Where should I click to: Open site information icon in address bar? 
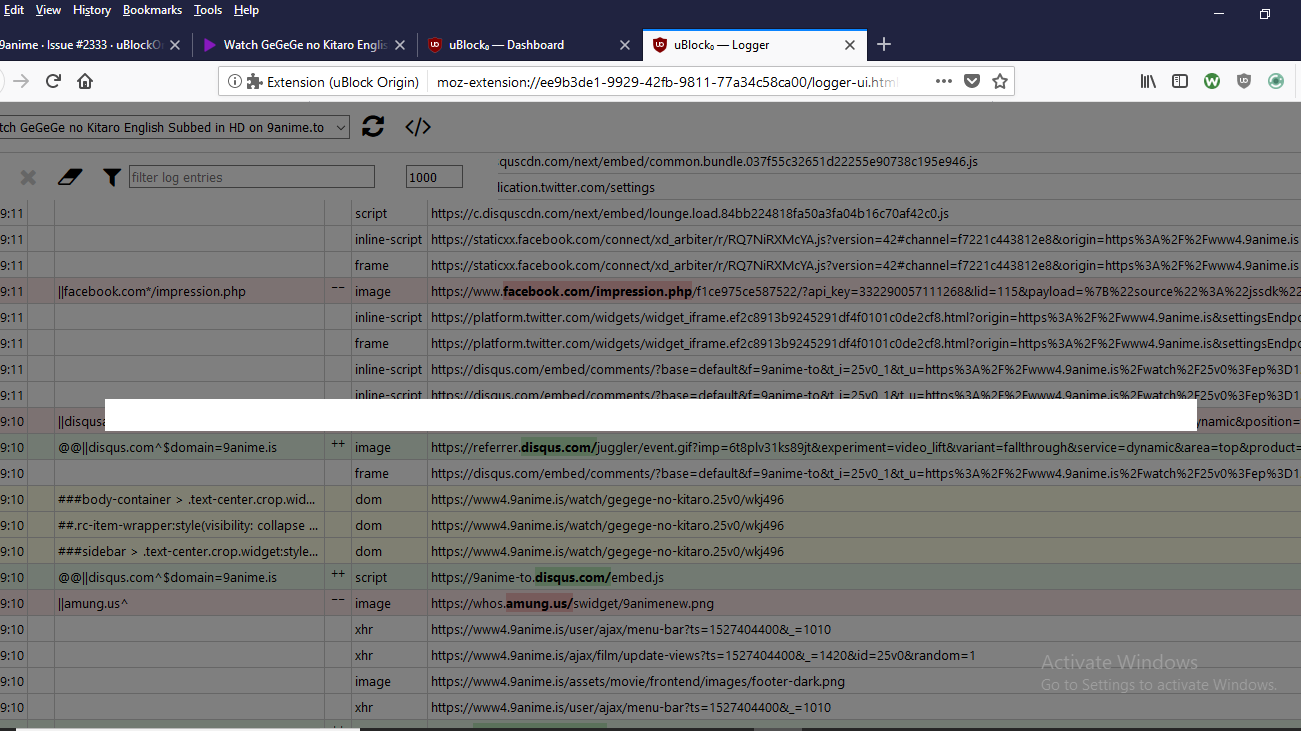click(234, 82)
